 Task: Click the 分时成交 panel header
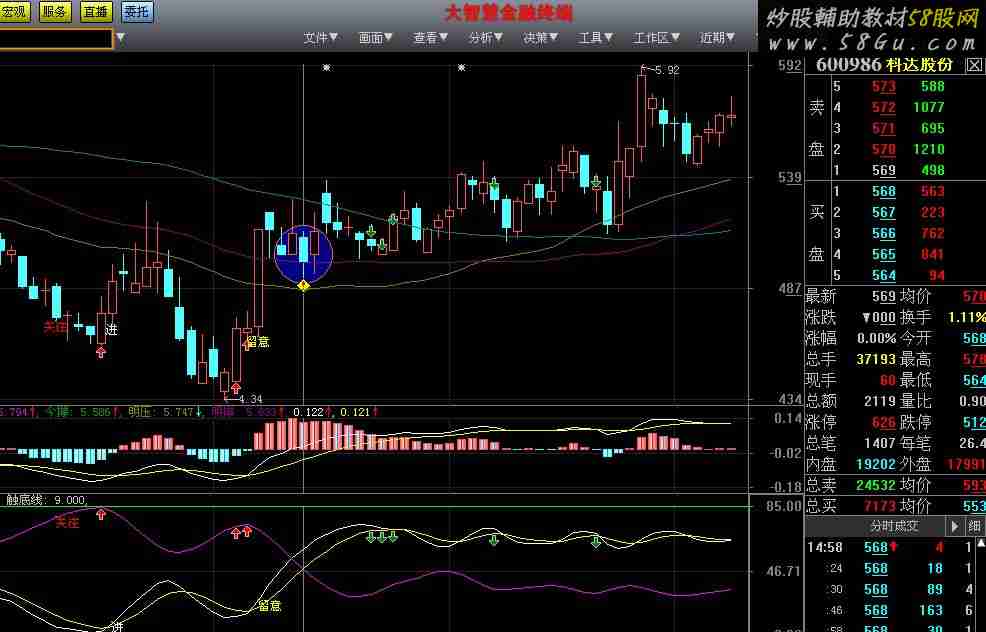click(894, 526)
